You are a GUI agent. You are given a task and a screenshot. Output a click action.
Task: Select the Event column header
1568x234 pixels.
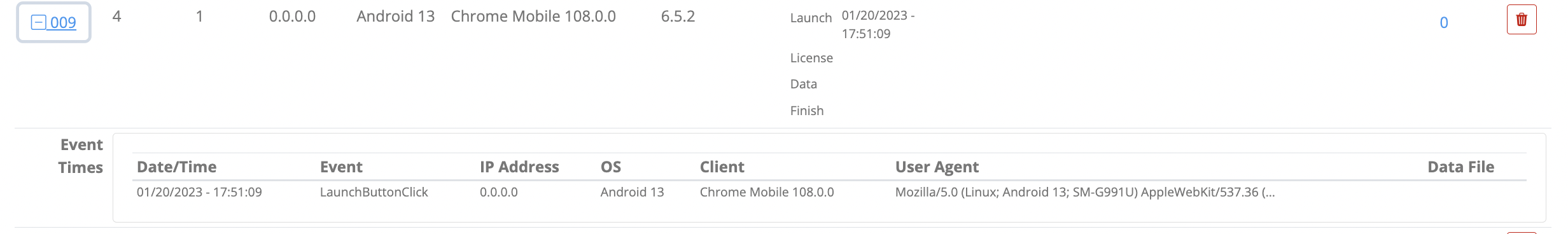pyautogui.click(x=341, y=167)
